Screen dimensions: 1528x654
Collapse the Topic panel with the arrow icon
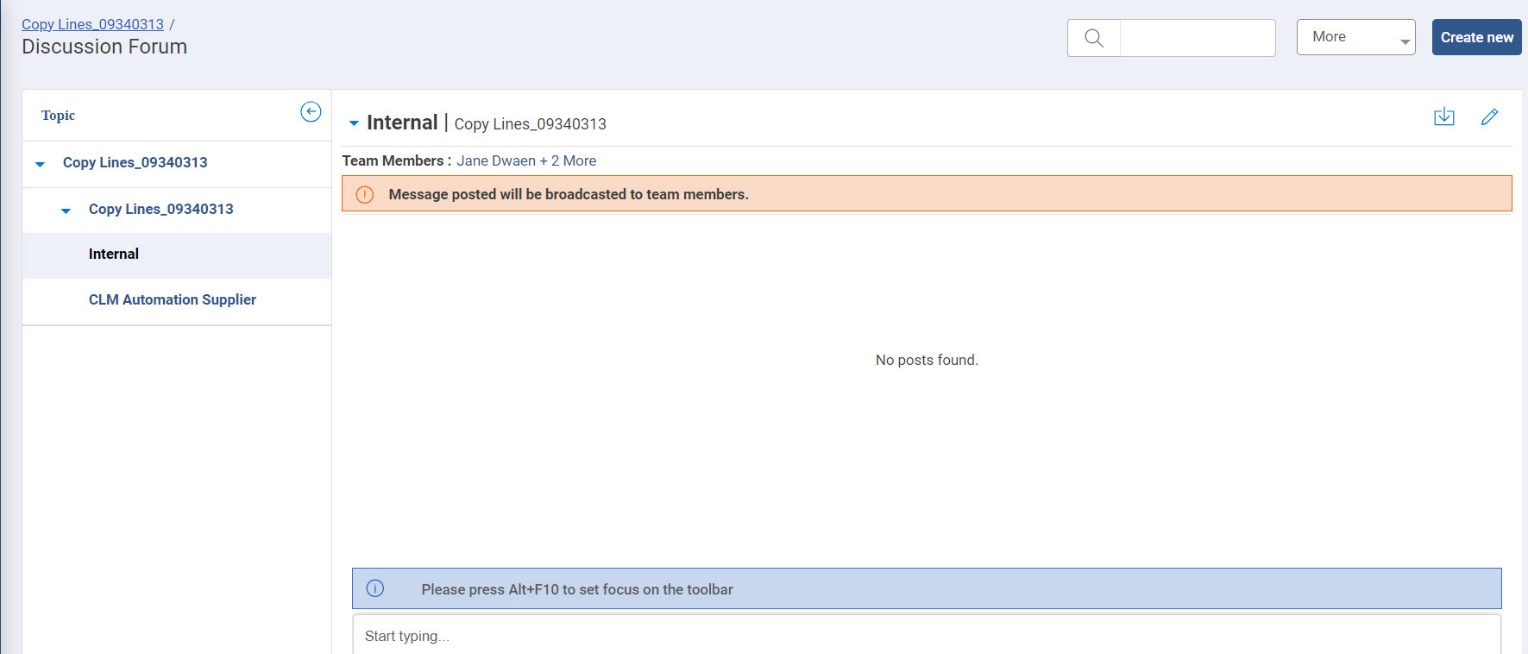tap(311, 112)
